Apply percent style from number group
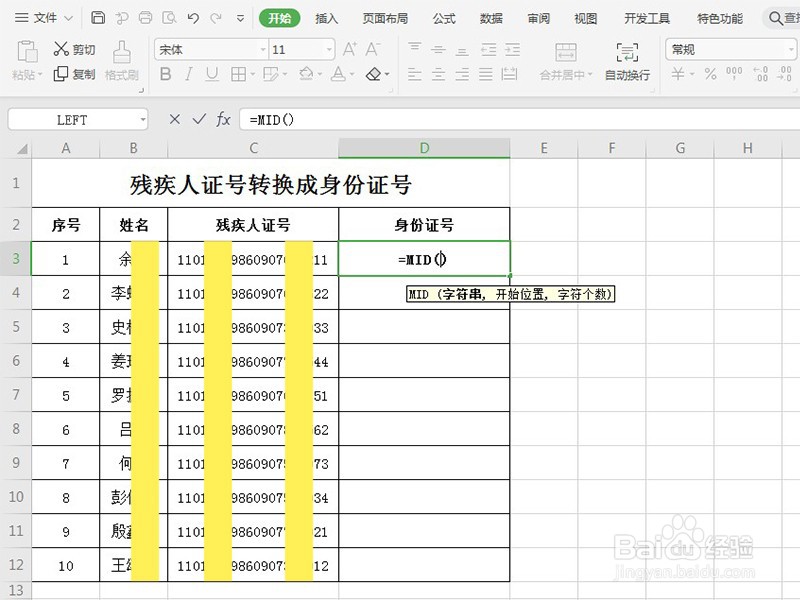 [x=710, y=74]
